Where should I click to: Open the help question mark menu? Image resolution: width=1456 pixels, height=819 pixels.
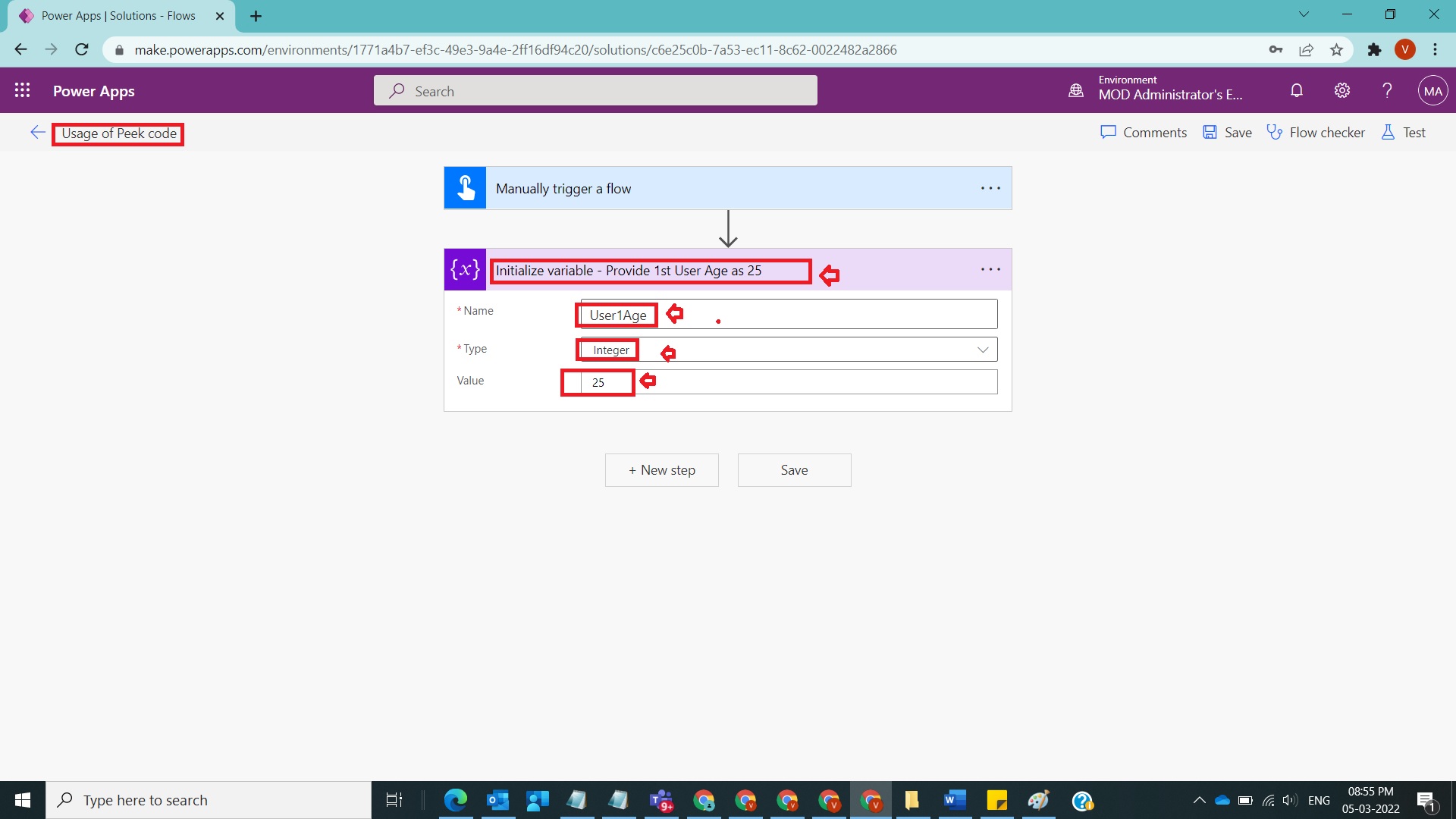point(1387,90)
